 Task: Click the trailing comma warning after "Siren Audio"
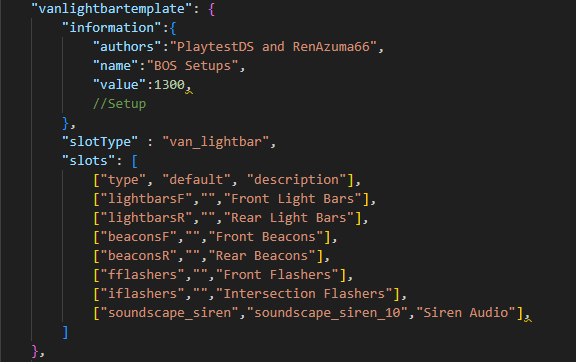[528, 318]
